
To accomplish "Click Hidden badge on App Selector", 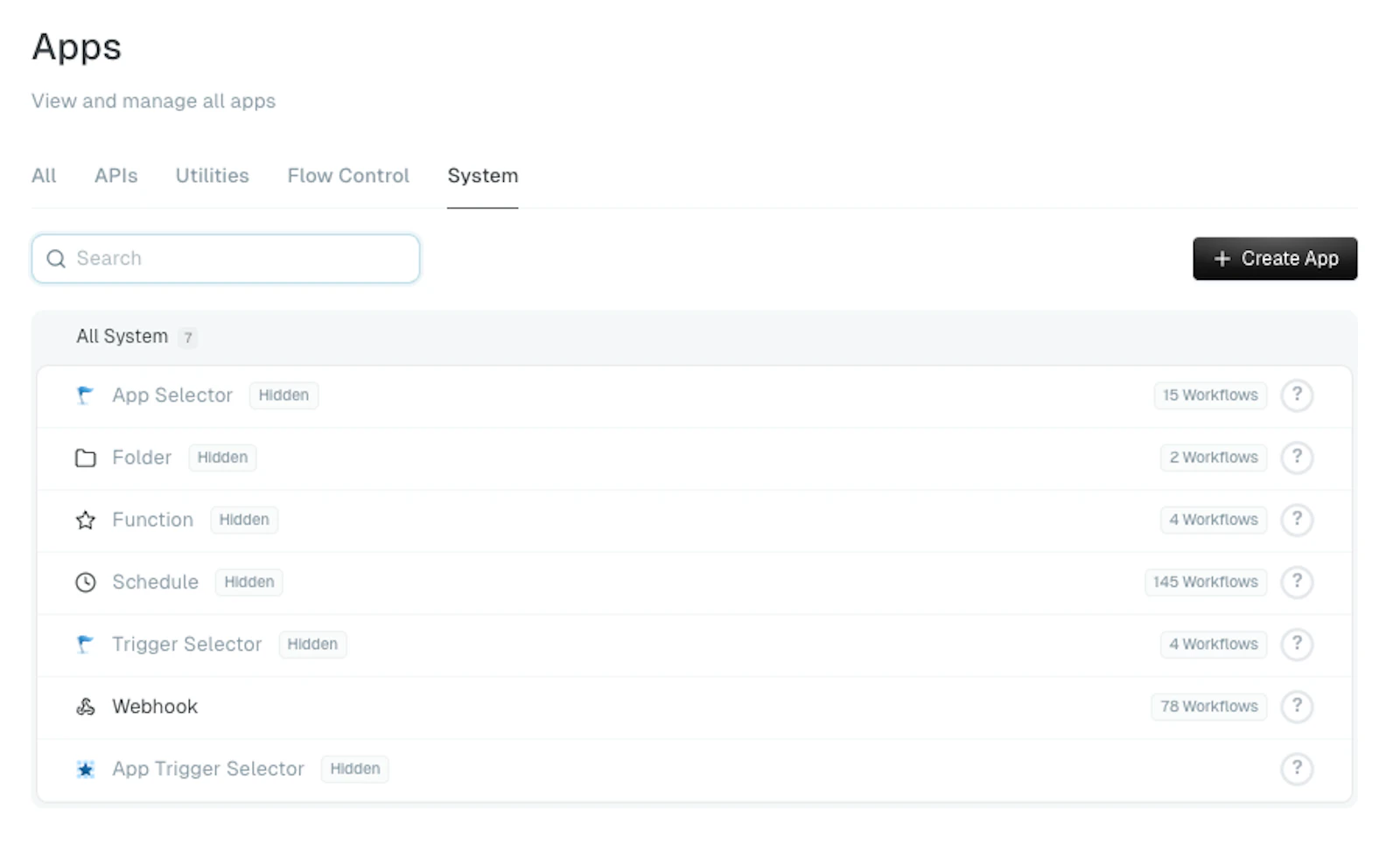I will click(283, 395).
